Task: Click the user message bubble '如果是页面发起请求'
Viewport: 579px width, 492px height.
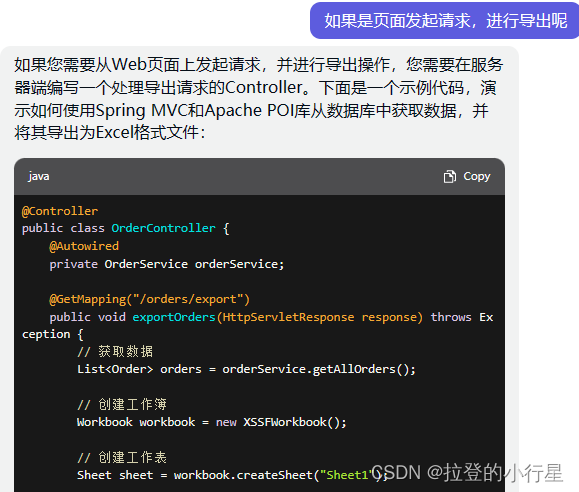Action: (445, 21)
